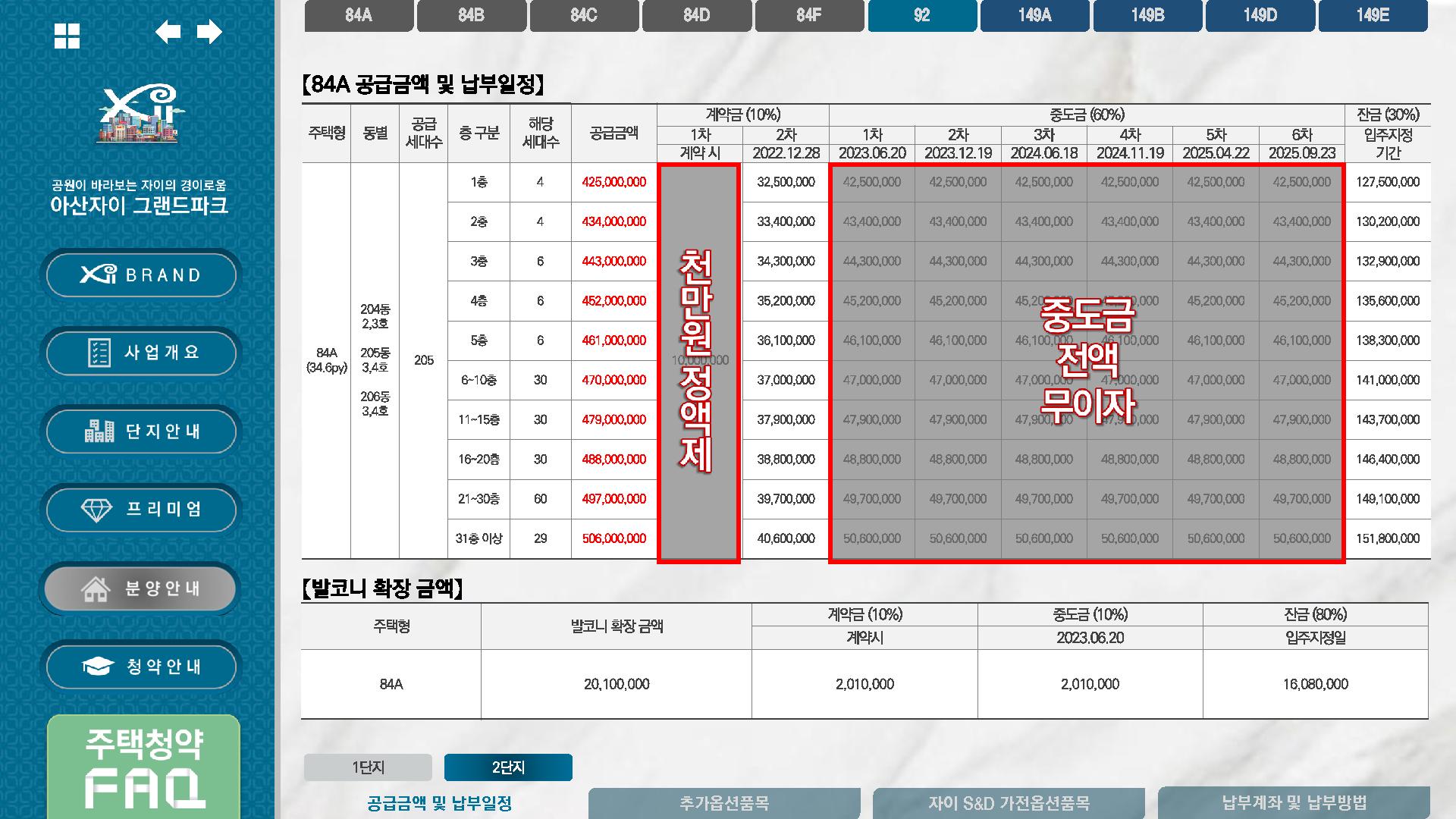The image size is (1456, 819).
Task: Switch to the 92 tab
Action: (x=922, y=16)
